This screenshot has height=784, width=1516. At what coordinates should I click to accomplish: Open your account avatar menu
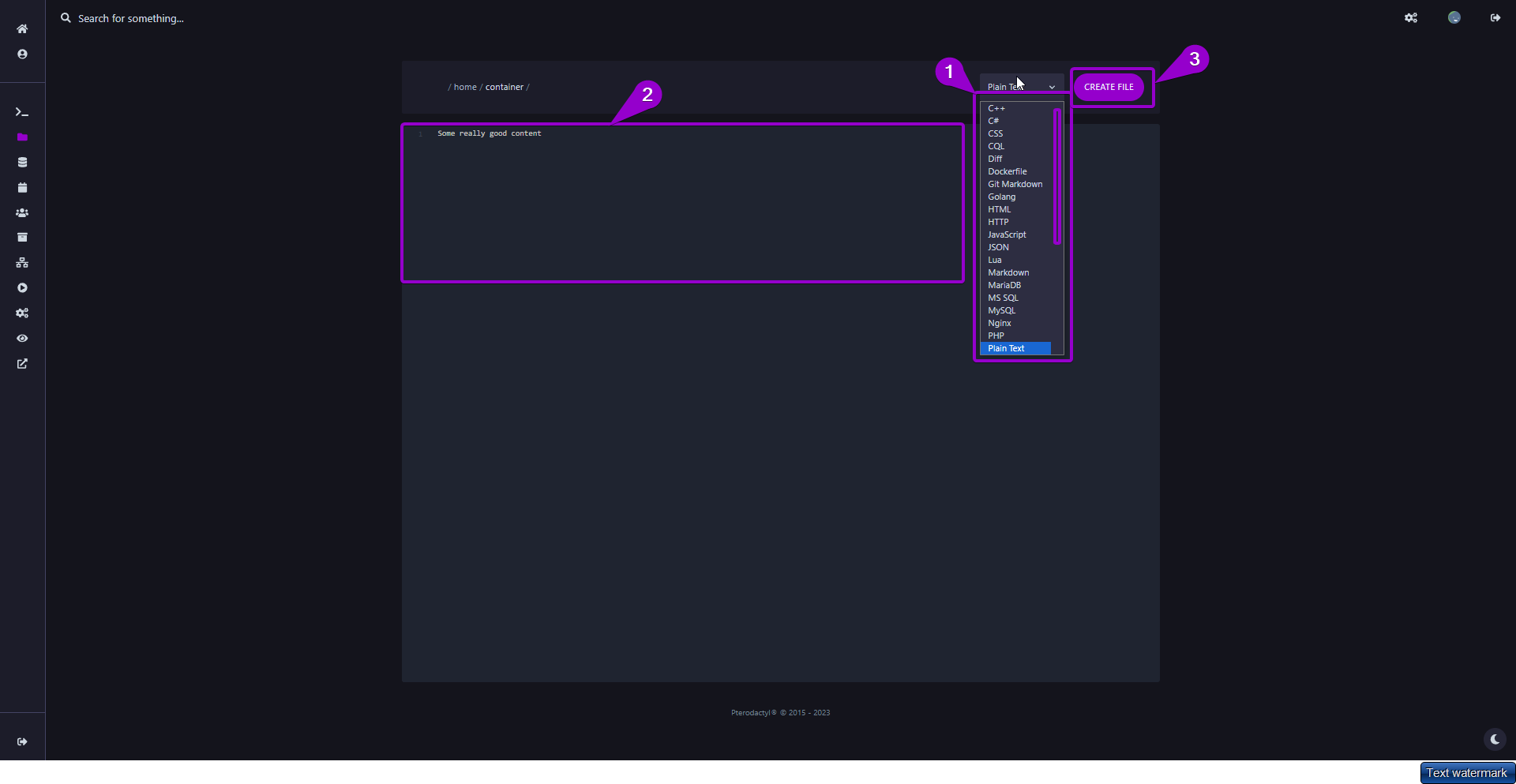pos(1454,17)
